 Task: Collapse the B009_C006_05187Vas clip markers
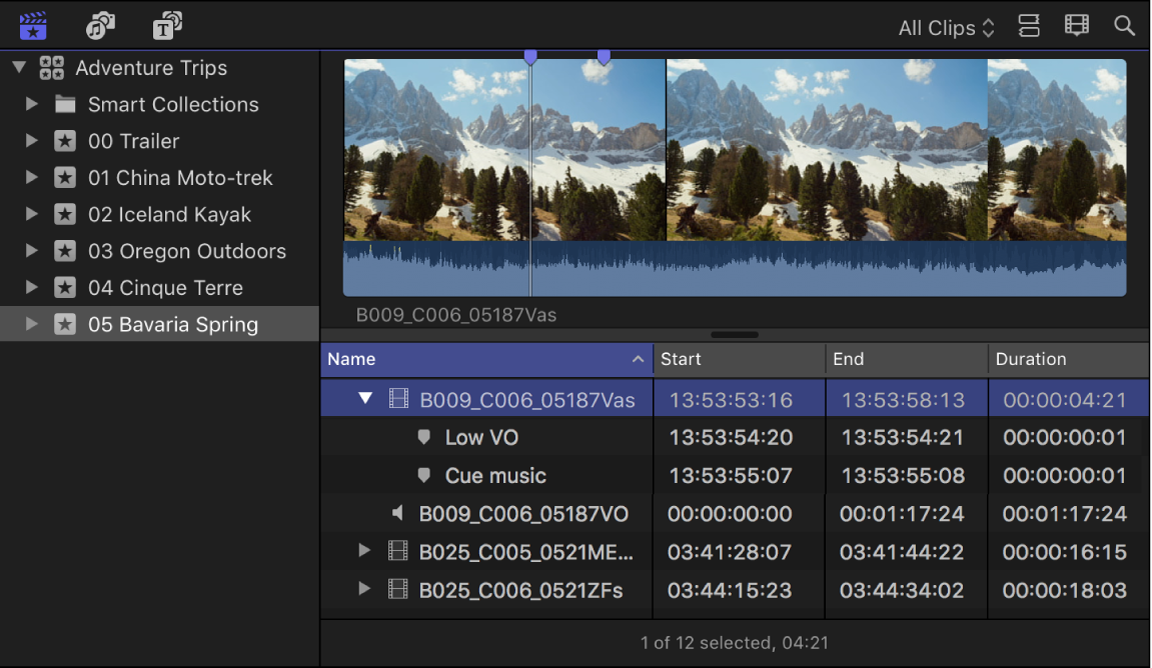365,397
